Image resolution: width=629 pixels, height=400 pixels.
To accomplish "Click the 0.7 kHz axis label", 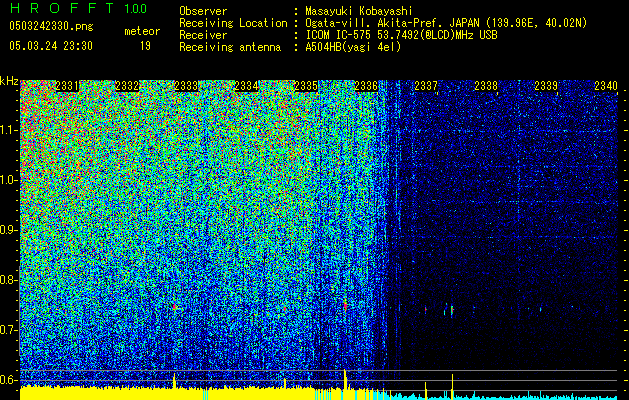I will point(9,330).
